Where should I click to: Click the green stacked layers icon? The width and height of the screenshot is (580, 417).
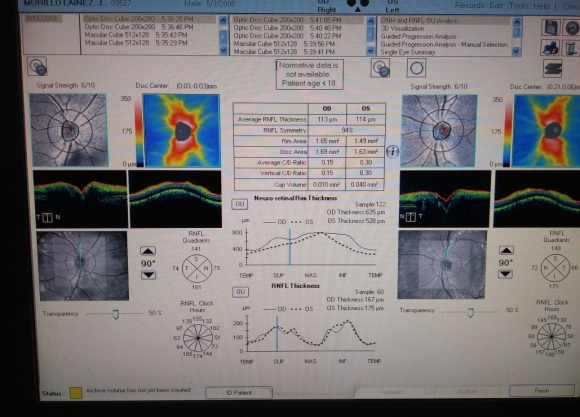pyautogui.click(x=553, y=68)
